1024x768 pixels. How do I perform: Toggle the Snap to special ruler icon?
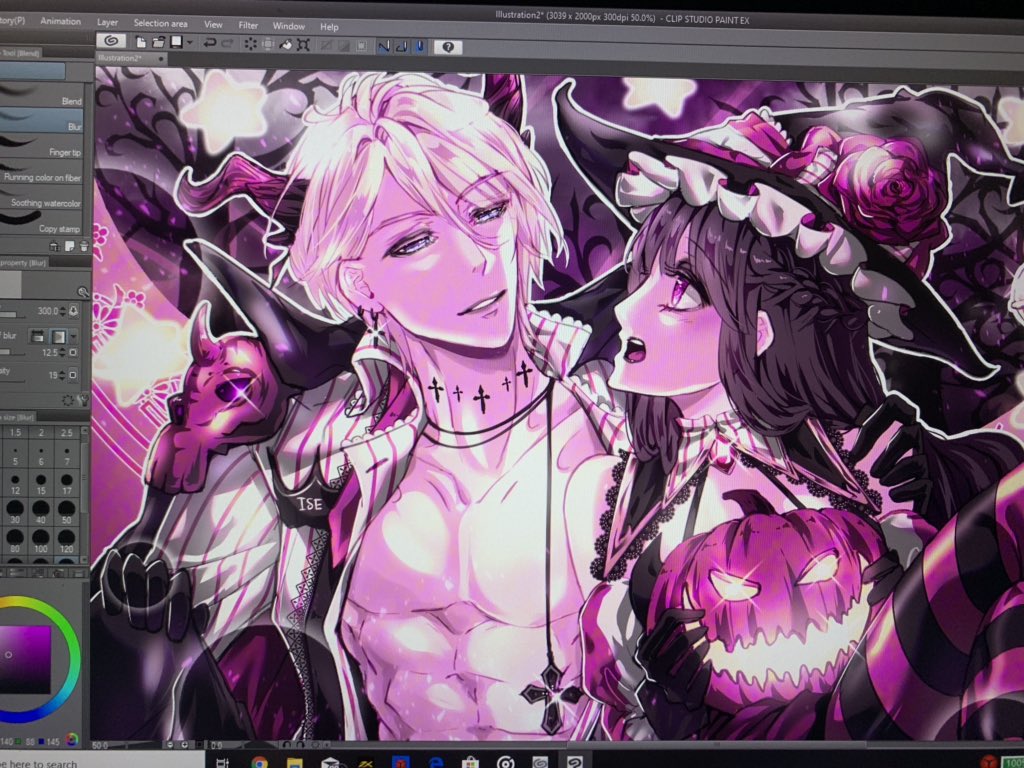pos(402,46)
